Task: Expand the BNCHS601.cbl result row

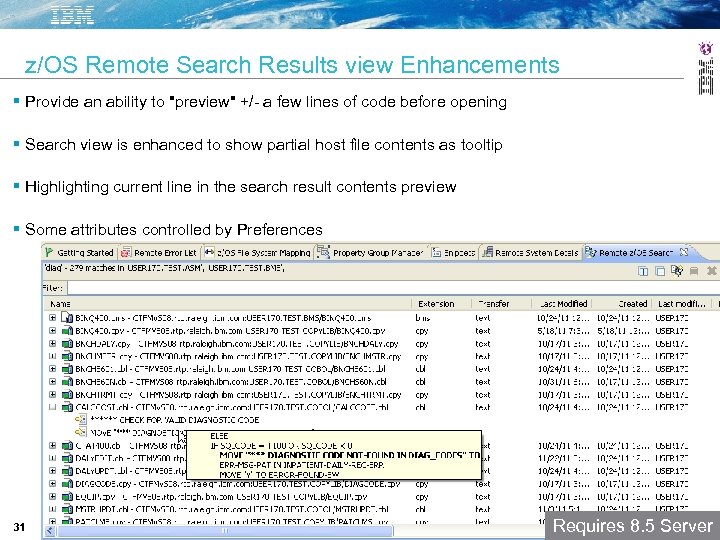Action: 52,369
